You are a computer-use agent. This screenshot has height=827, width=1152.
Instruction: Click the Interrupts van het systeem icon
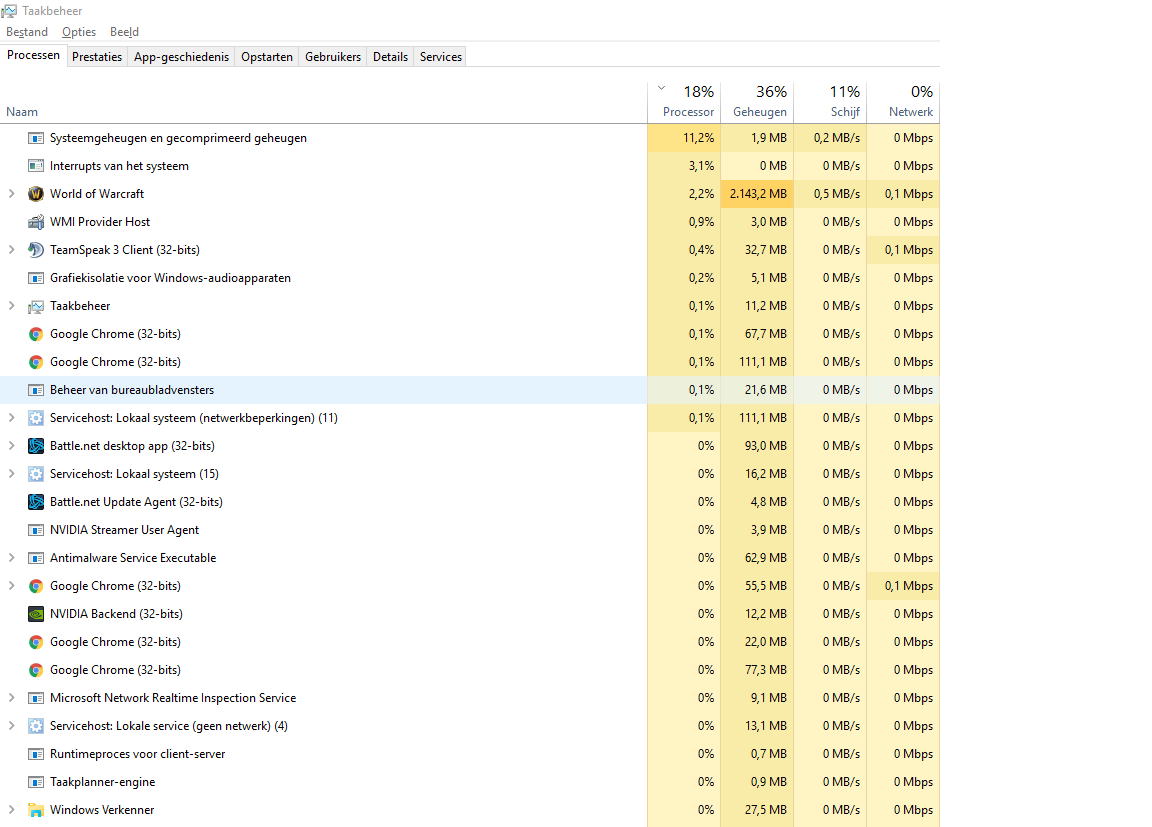click(35, 166)
